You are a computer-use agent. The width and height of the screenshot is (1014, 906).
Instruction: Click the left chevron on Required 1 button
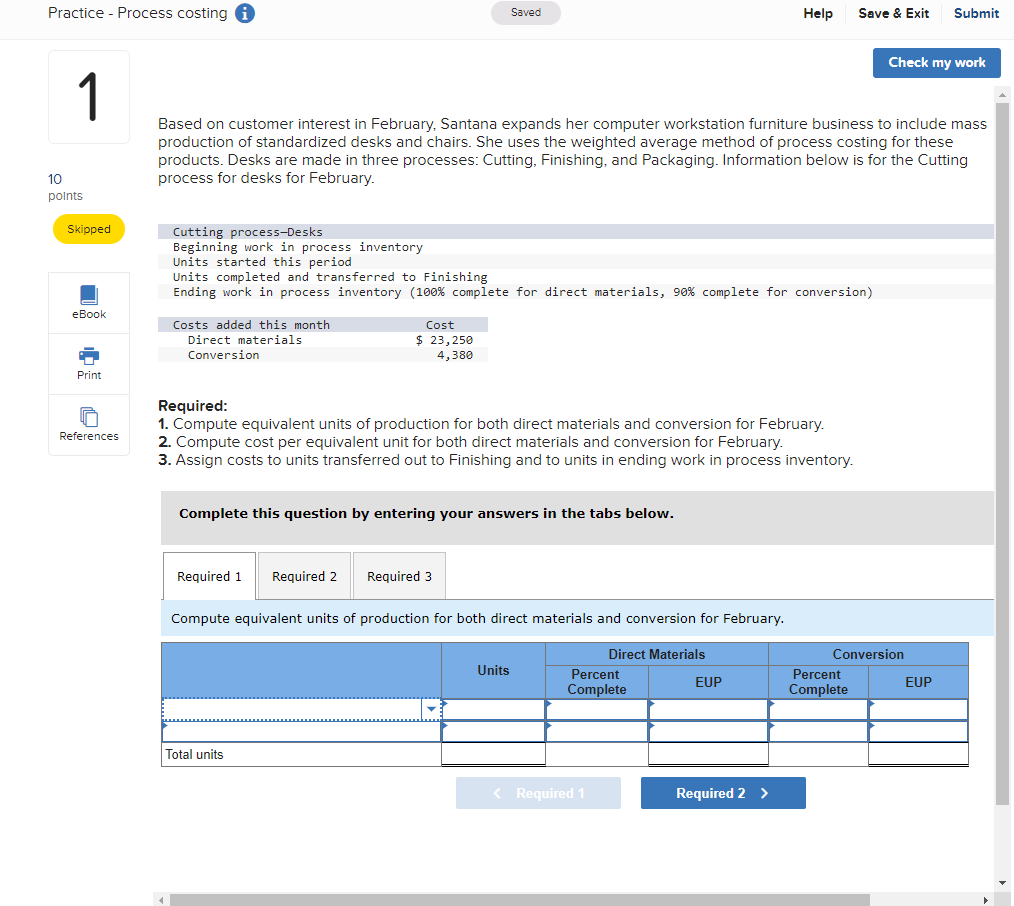[x=499, y=793]
